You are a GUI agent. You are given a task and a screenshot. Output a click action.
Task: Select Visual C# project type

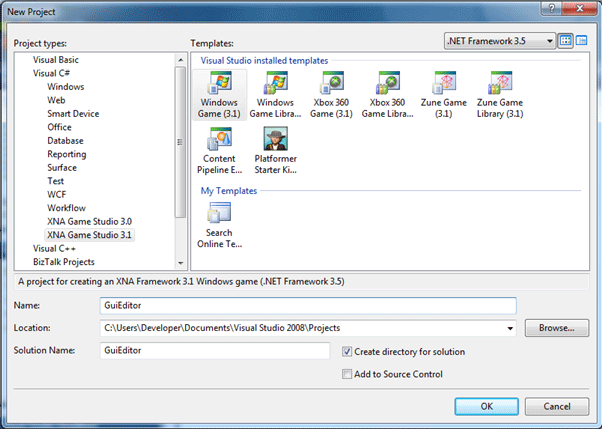point(51,73)
